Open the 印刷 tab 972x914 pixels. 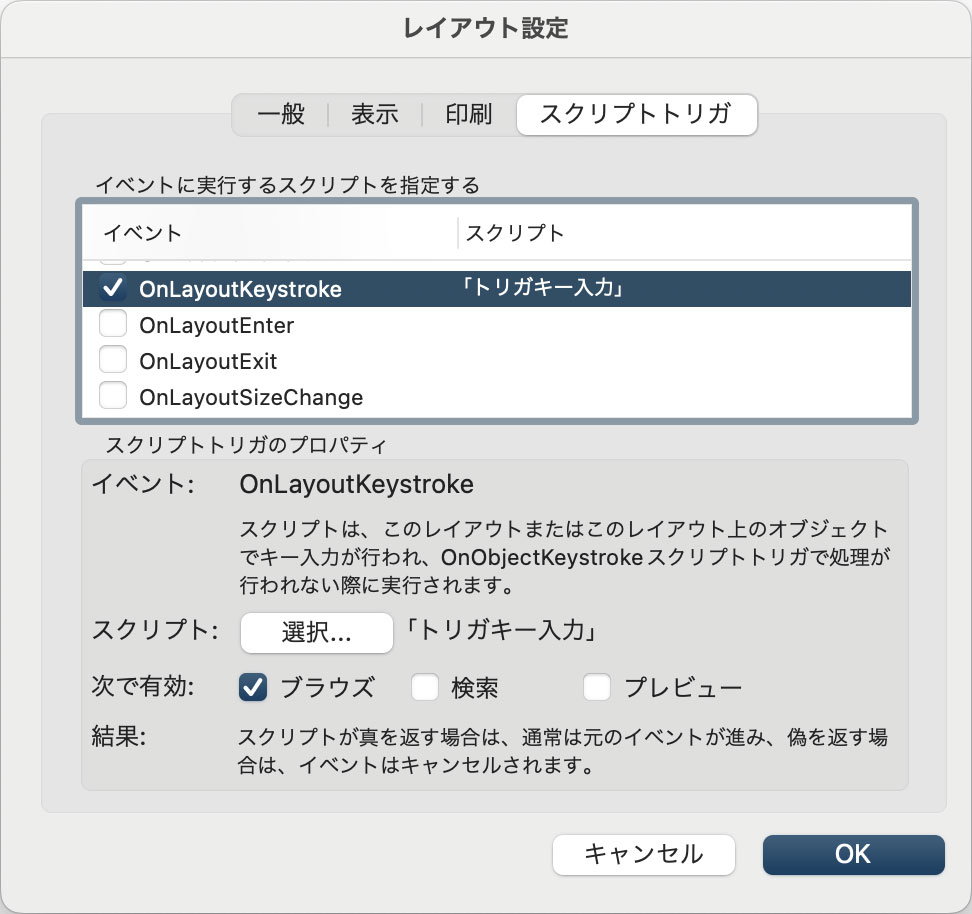click(469, 115)
